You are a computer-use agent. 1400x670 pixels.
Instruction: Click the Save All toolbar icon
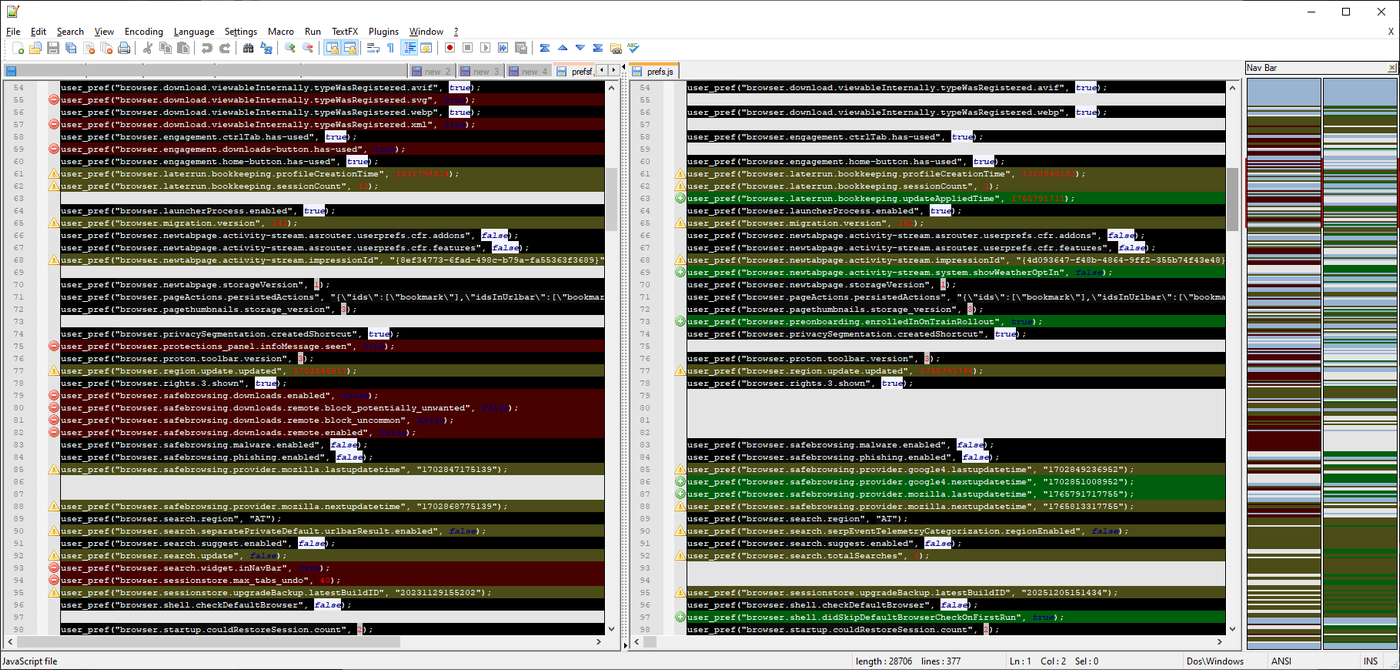pyautogui.click(x=71, y=48)
